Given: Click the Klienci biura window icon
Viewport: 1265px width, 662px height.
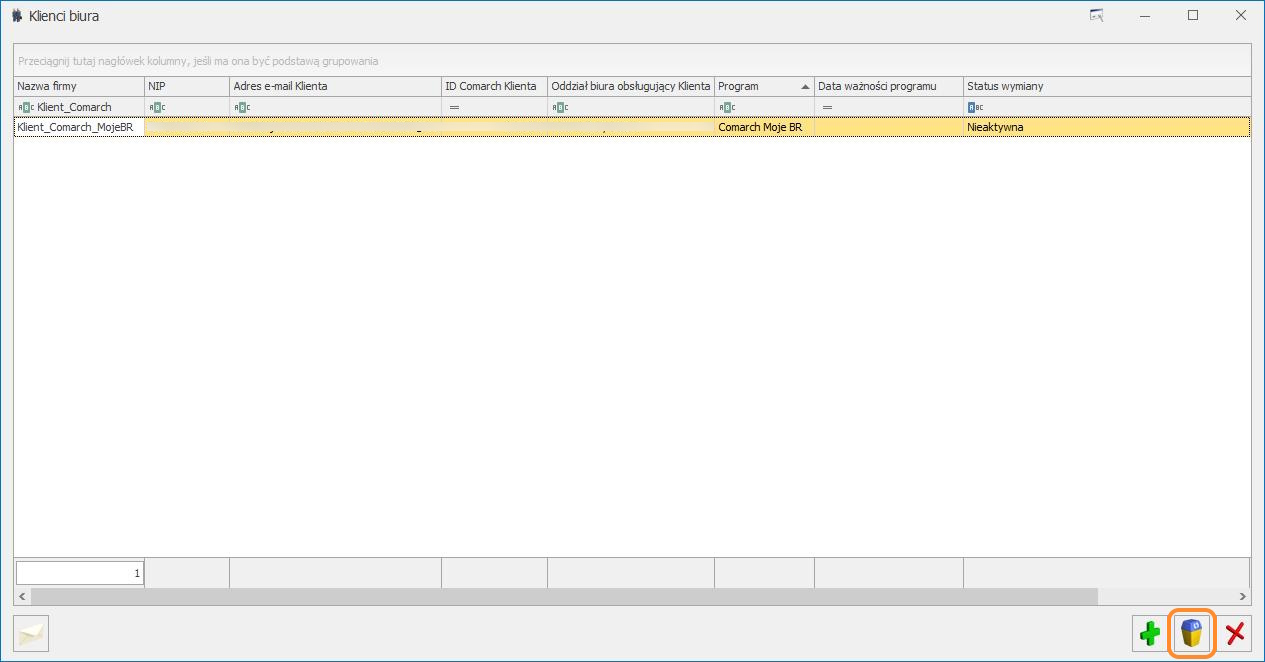Looking at the screenshot, I should pos(17,16).
